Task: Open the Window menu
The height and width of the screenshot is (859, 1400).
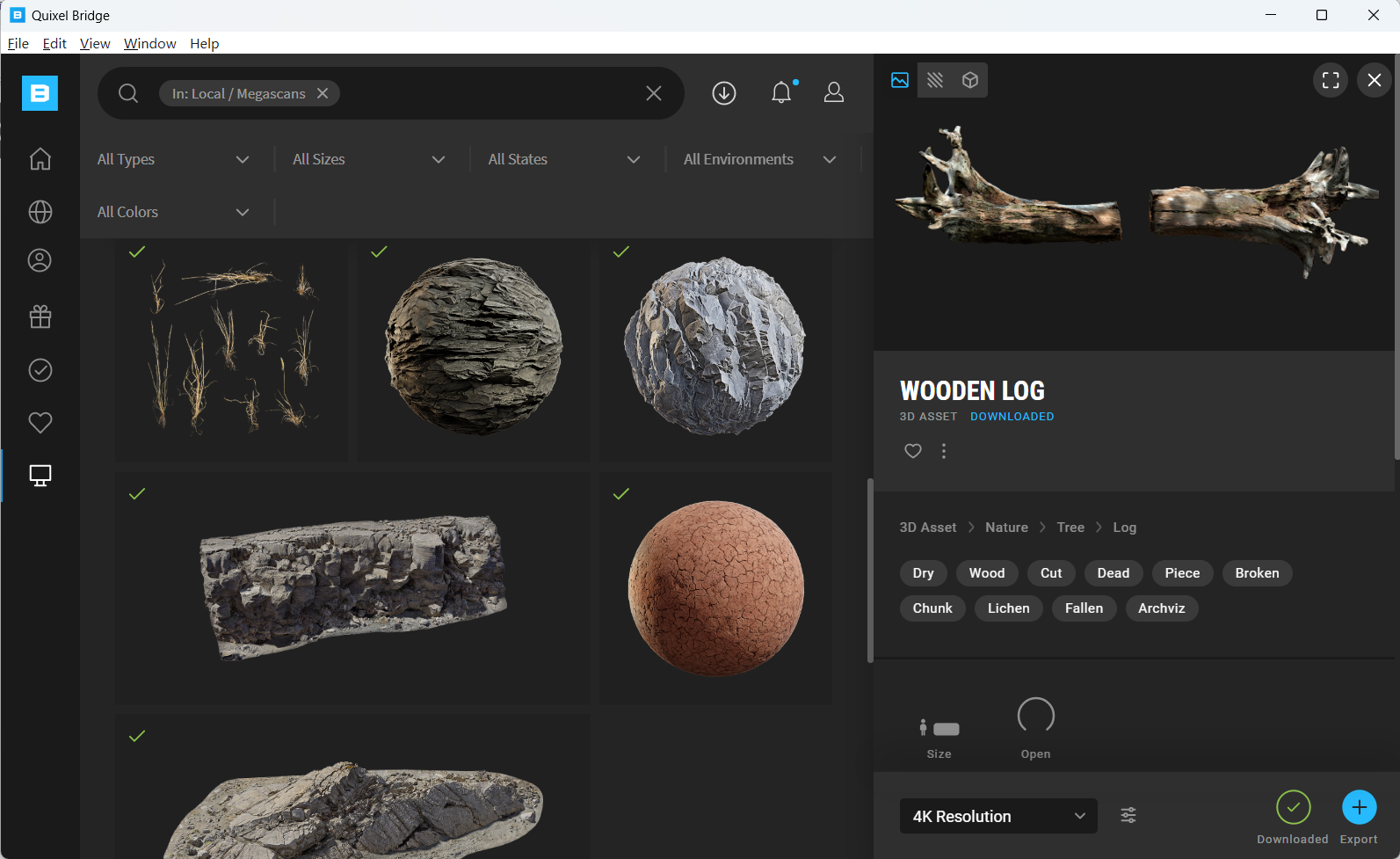Action: 149,43
